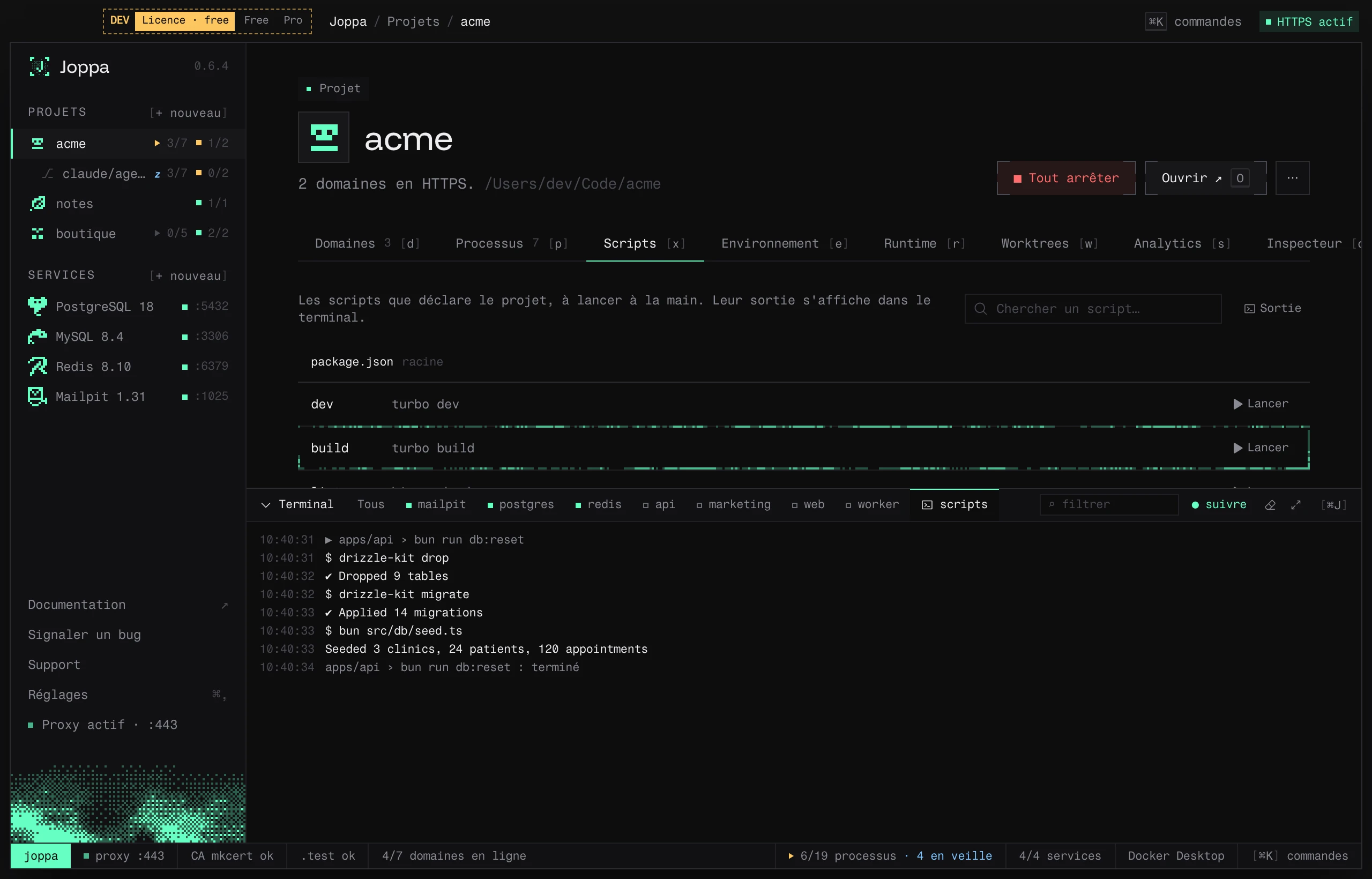Click the Tout arrêter button
1372x879 pixels.
click(1066, 178)
